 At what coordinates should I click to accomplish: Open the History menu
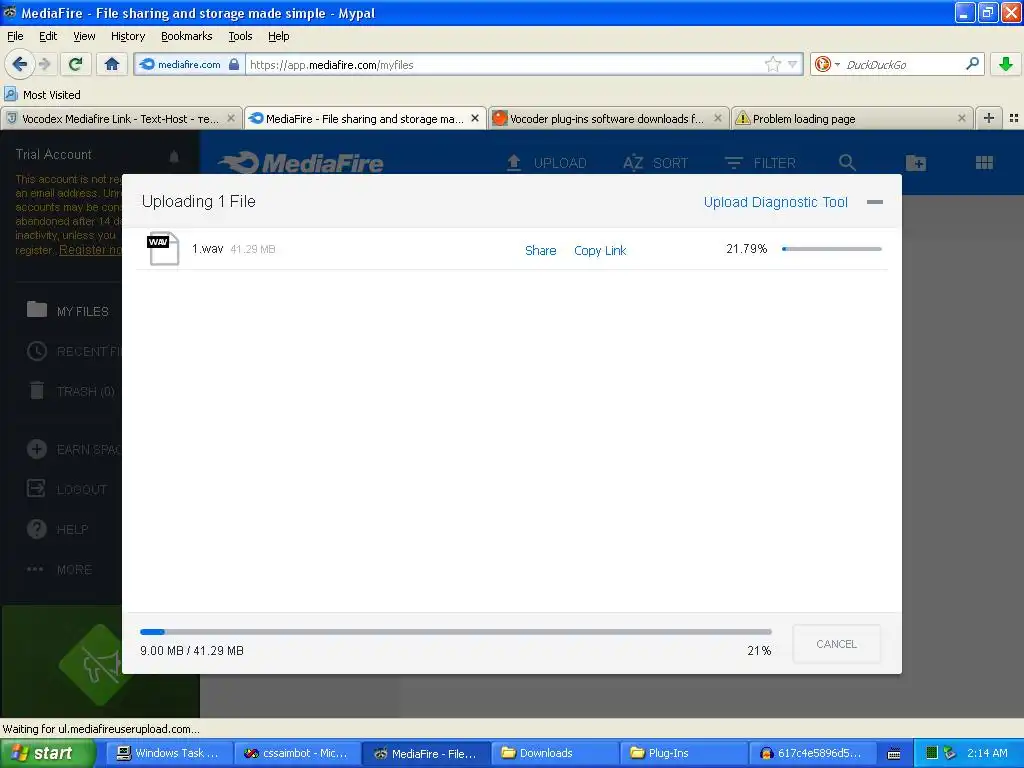(127, 36)
